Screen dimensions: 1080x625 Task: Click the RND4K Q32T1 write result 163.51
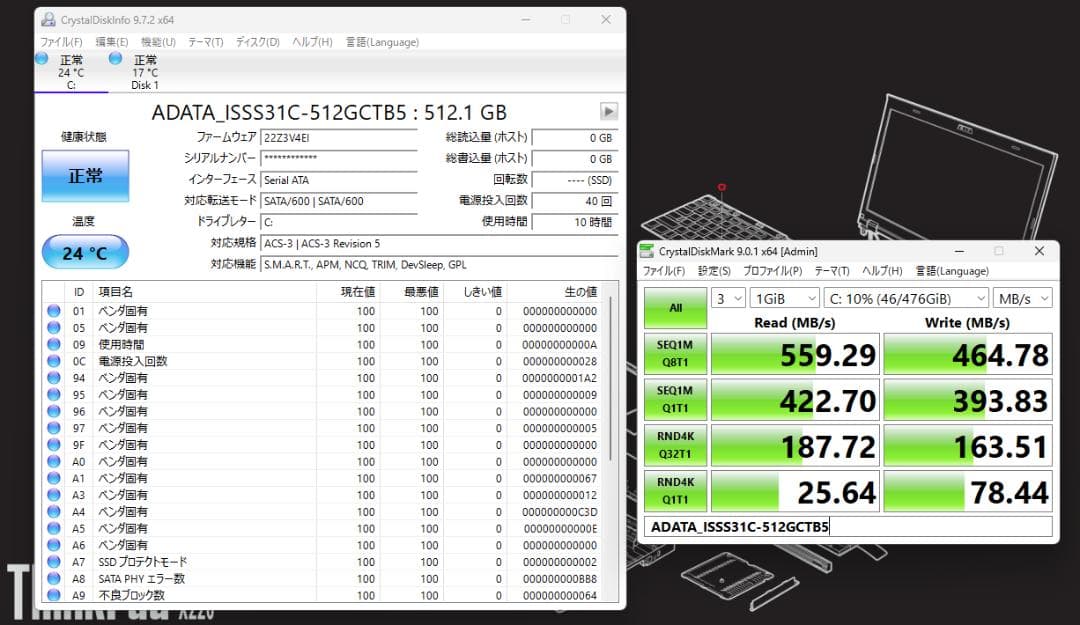[x=968, y=446]
